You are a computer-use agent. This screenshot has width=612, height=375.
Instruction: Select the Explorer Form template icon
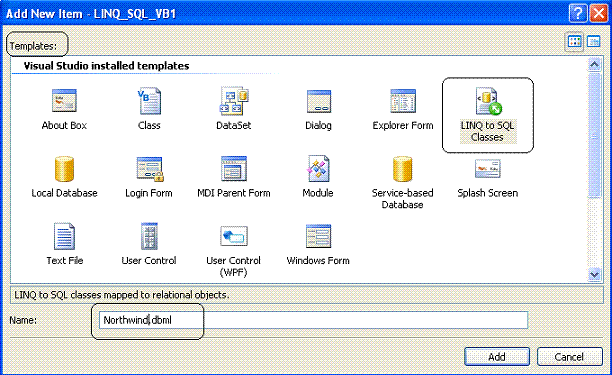403,101
